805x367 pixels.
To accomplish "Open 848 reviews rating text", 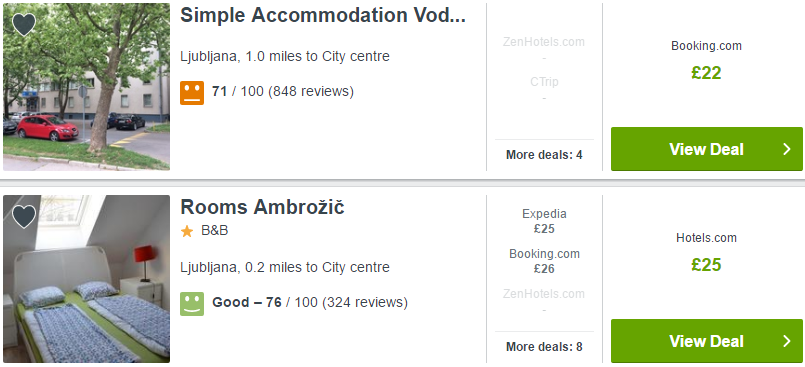I will 283,92.
